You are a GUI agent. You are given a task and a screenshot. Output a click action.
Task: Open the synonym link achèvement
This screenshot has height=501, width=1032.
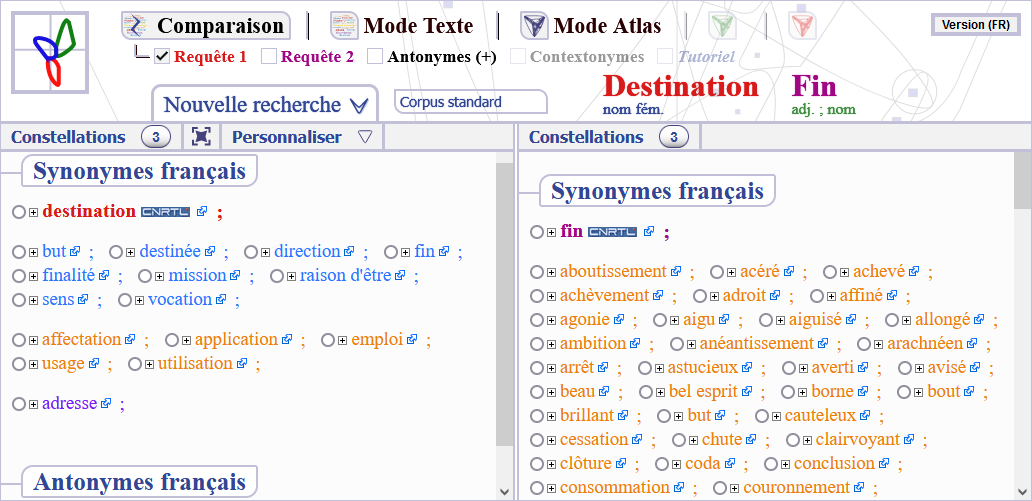coord(604,296)
